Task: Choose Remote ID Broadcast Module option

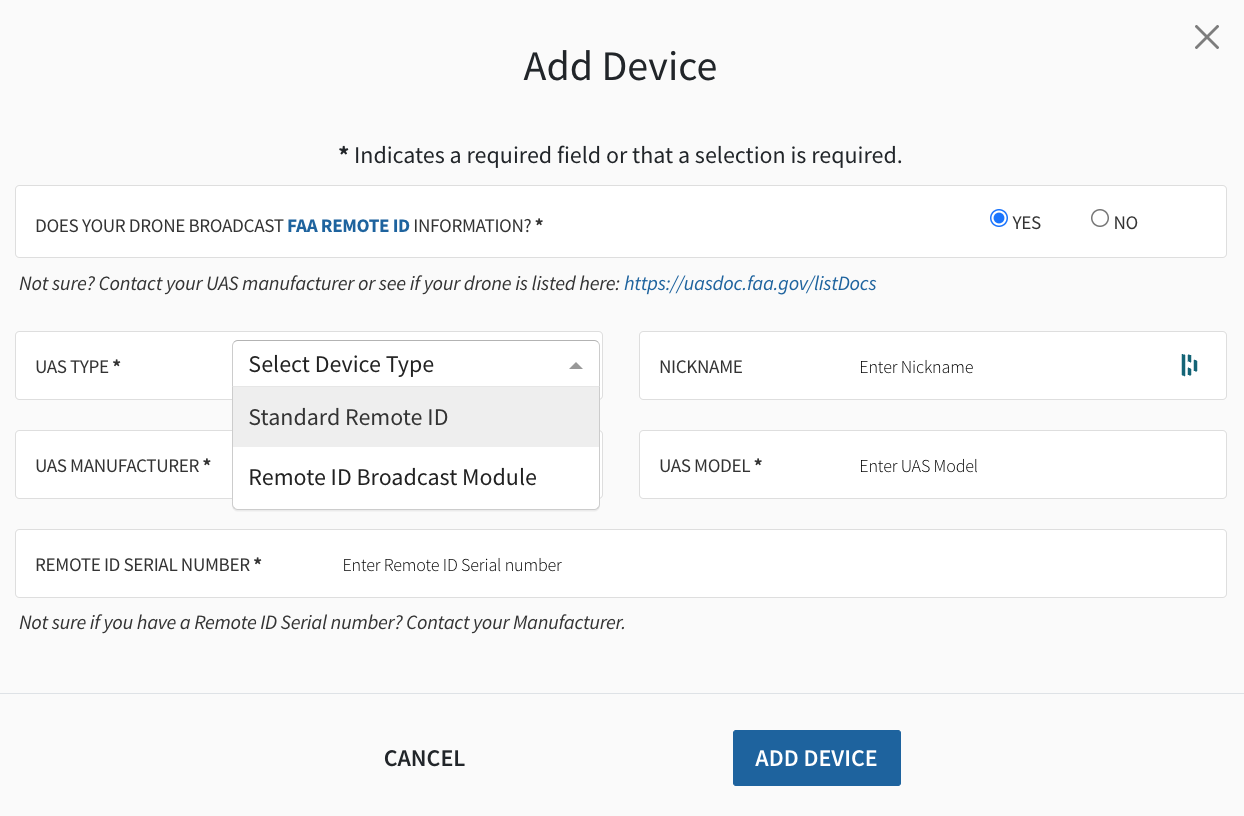Action: pos(392,477)
